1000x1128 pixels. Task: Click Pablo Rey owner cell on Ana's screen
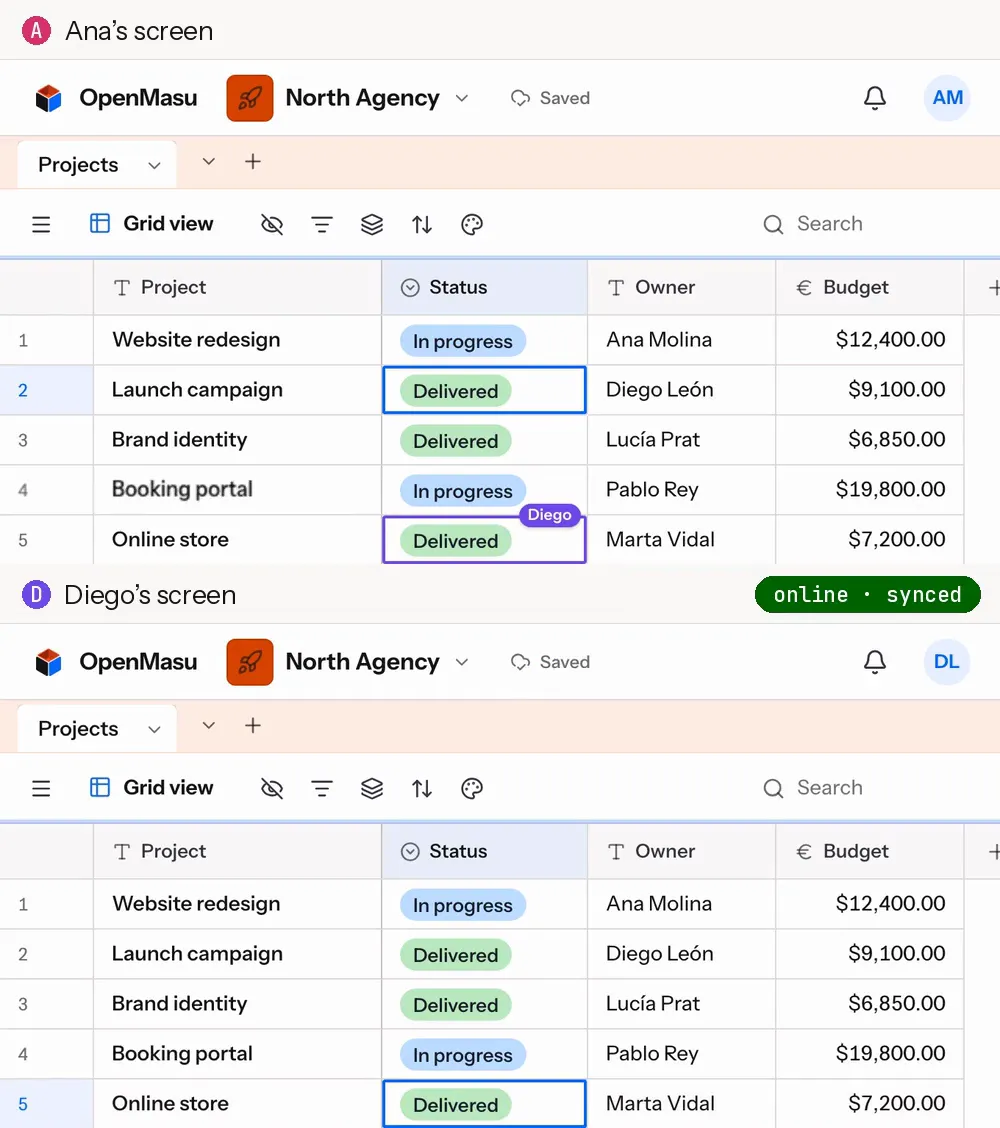pyautogui.click(x=681, y=490)
